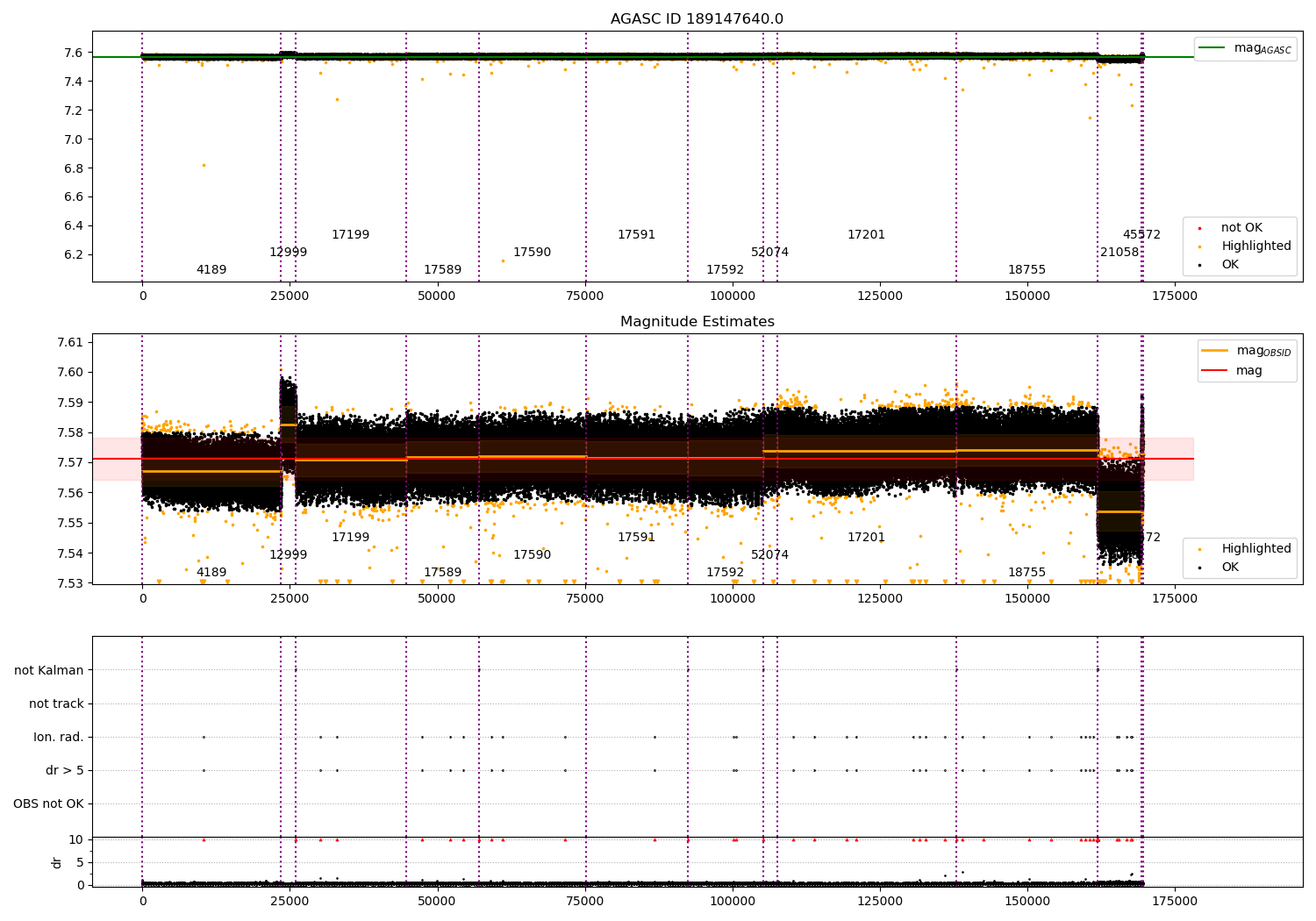Viewport: 1316px width, 921px height.
Task: Click the 'not Kalman' axis label
Action: click(49, 670)
